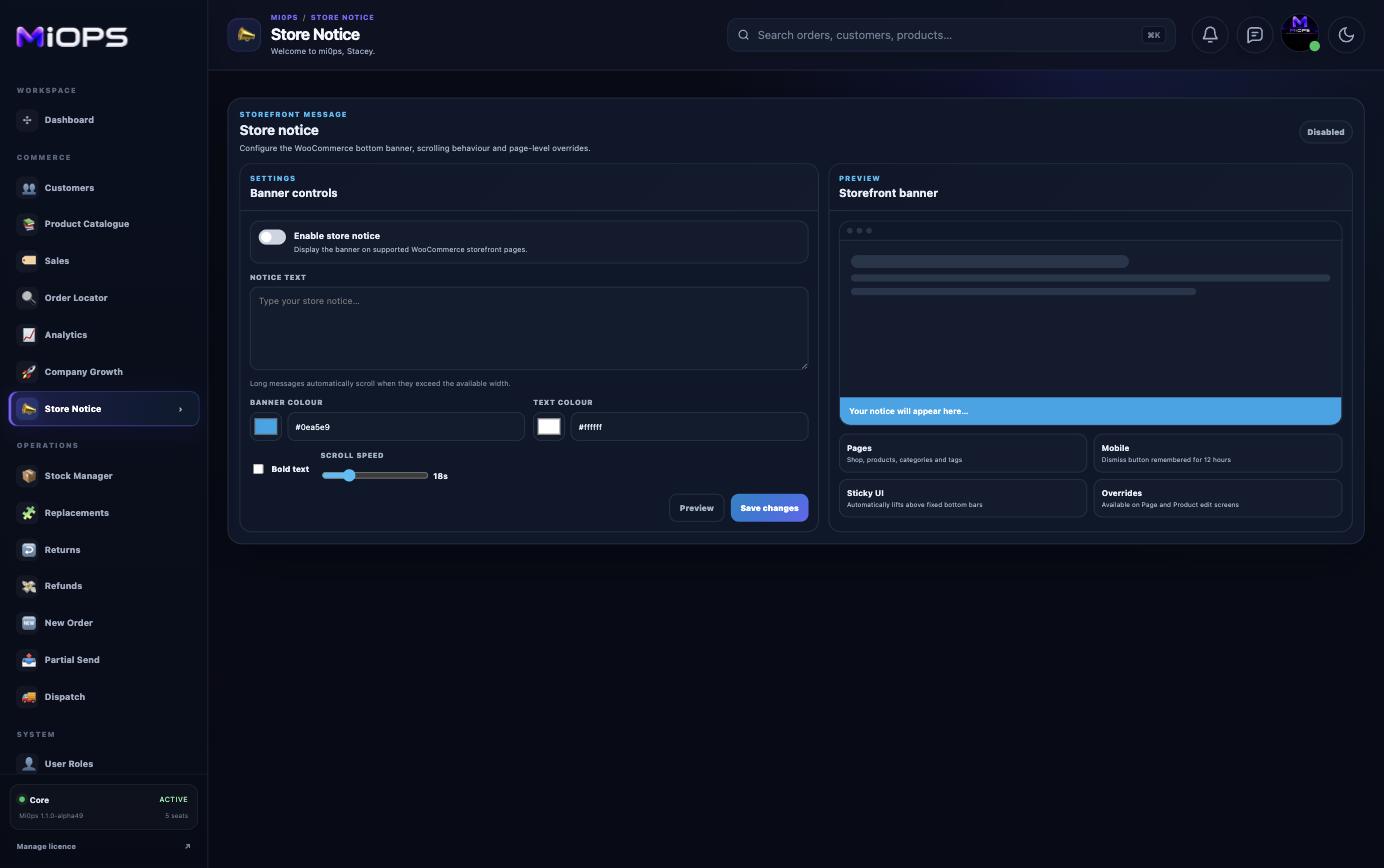The width and height of the screenshot is (1384, 868).
Task: Toggle the Enable store notice switch
Action: (x=272, y=237)
